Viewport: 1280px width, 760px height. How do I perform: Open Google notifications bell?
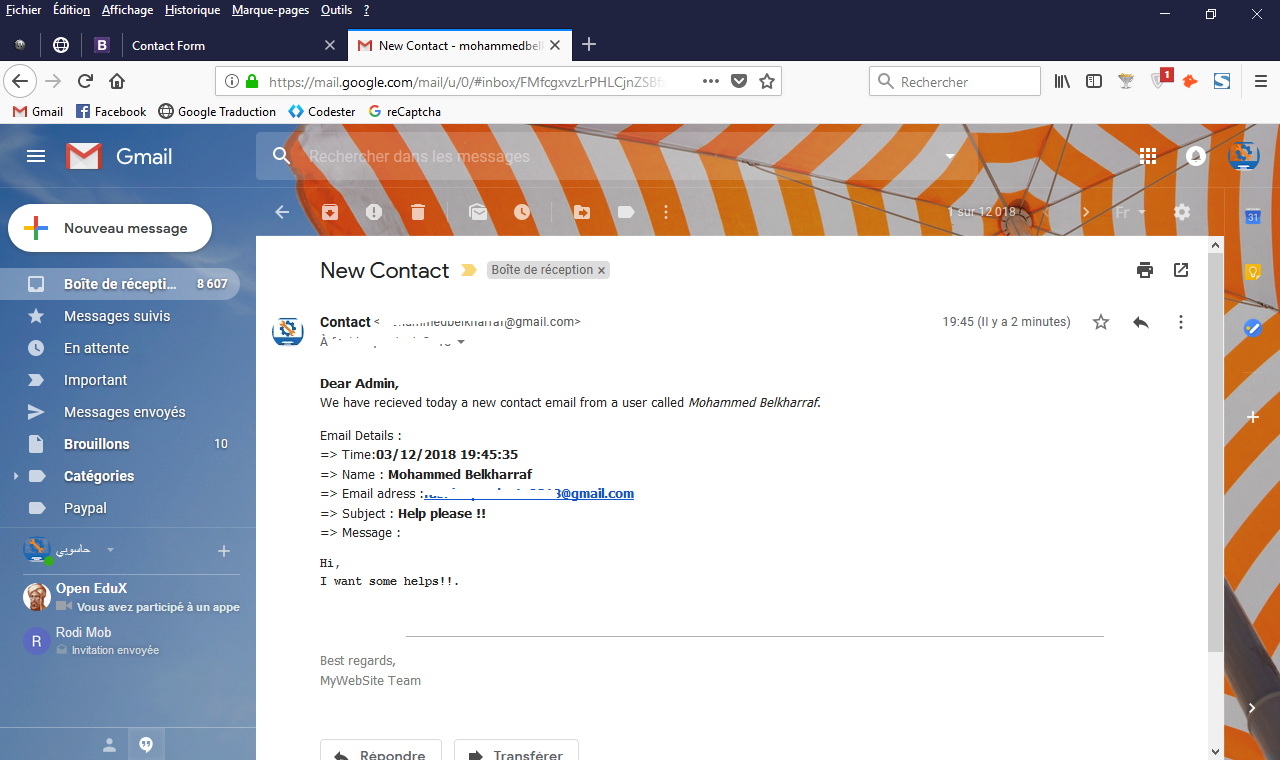[x=1196, y=156]
